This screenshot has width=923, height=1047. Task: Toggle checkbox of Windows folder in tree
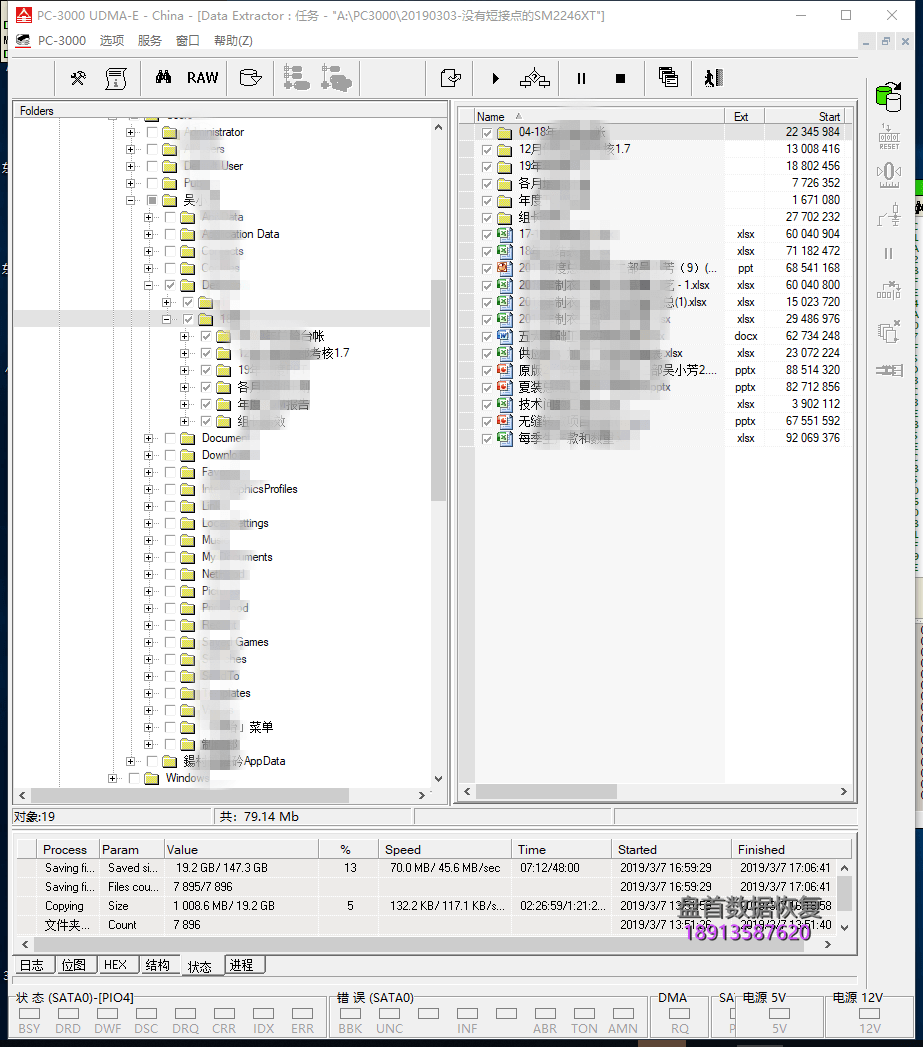click(134, 778)
